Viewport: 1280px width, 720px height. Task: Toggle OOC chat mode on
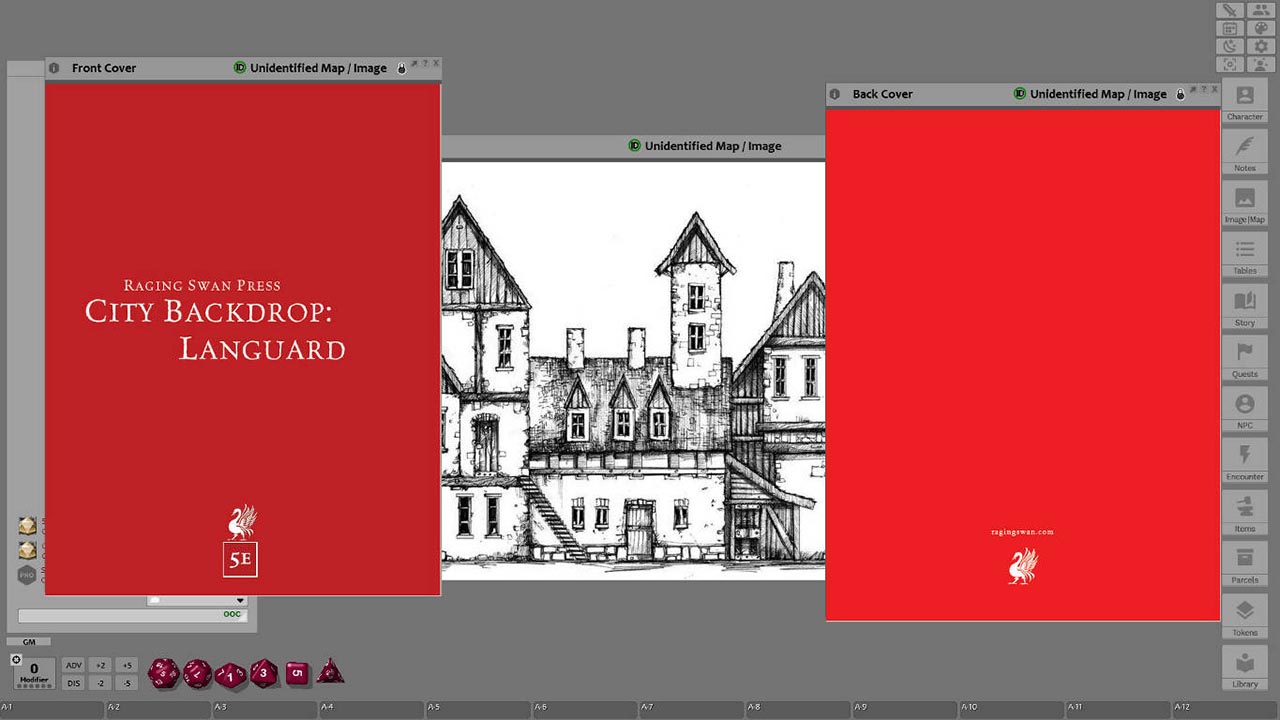pos(231,614)
